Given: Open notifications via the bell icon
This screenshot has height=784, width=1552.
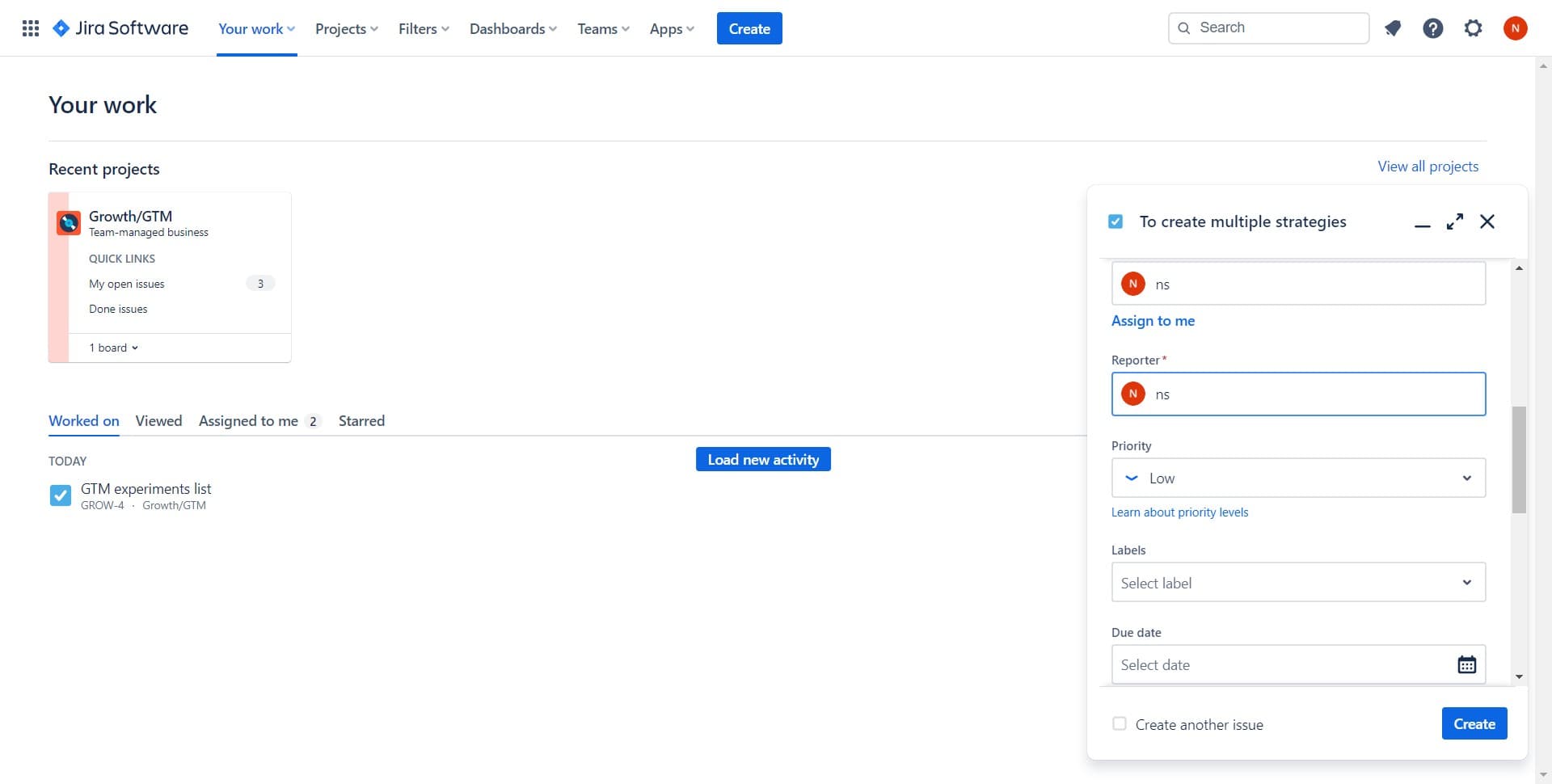Looking at the screenshot, I should [x=1393, y=27].
